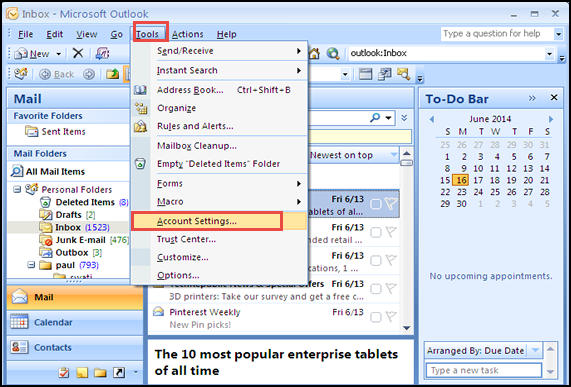Viewport: 571px width, 387px height.
Task: Click the Back navigation button
Action: click(56, 74)
